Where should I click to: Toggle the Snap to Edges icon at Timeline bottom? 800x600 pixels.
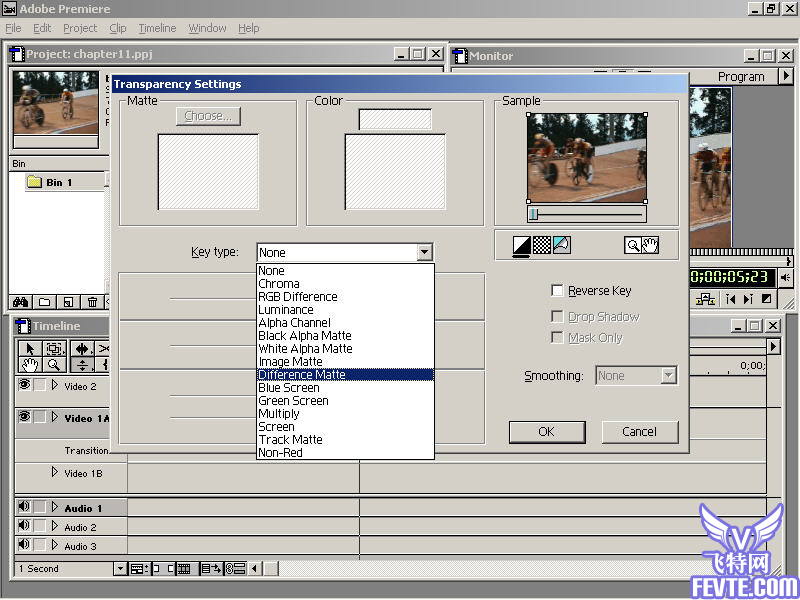163,568
